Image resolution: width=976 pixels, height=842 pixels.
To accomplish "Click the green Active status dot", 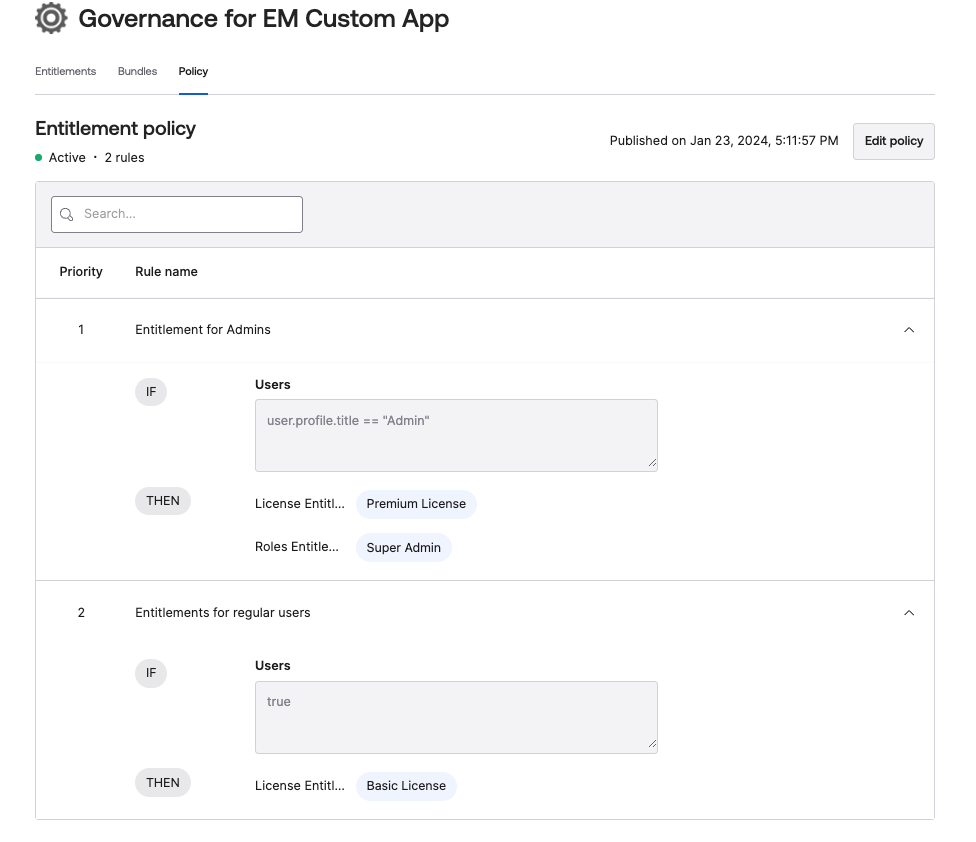I will (x=40, y=157).
